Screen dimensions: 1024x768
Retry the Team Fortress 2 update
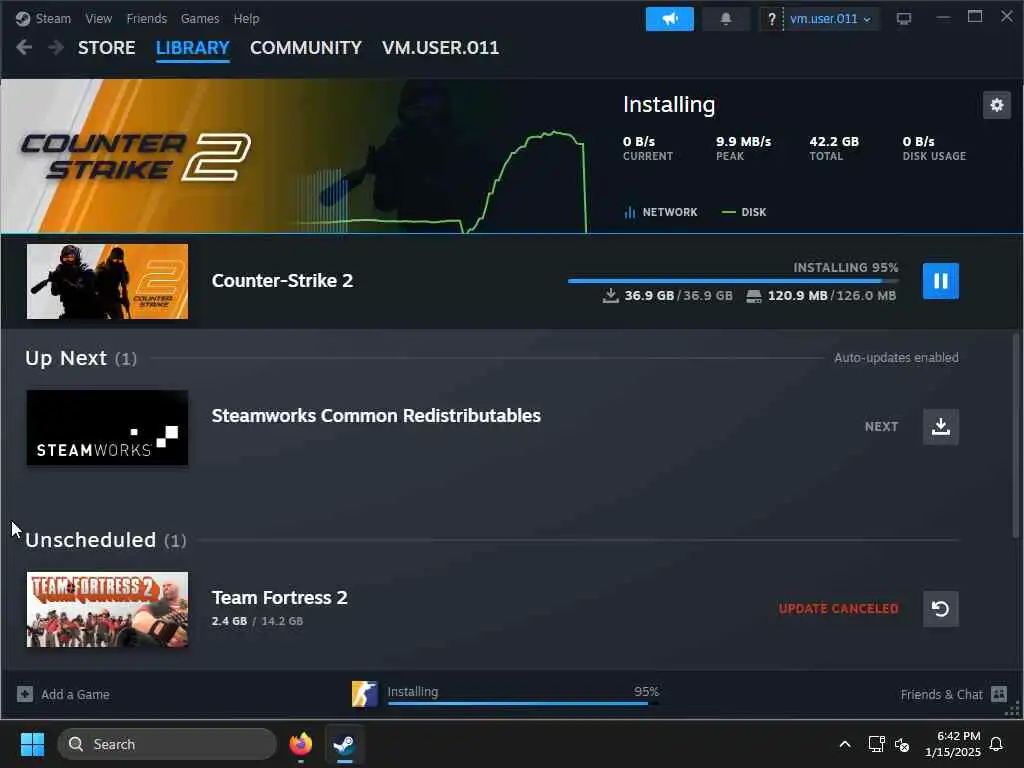pos(940,609)
